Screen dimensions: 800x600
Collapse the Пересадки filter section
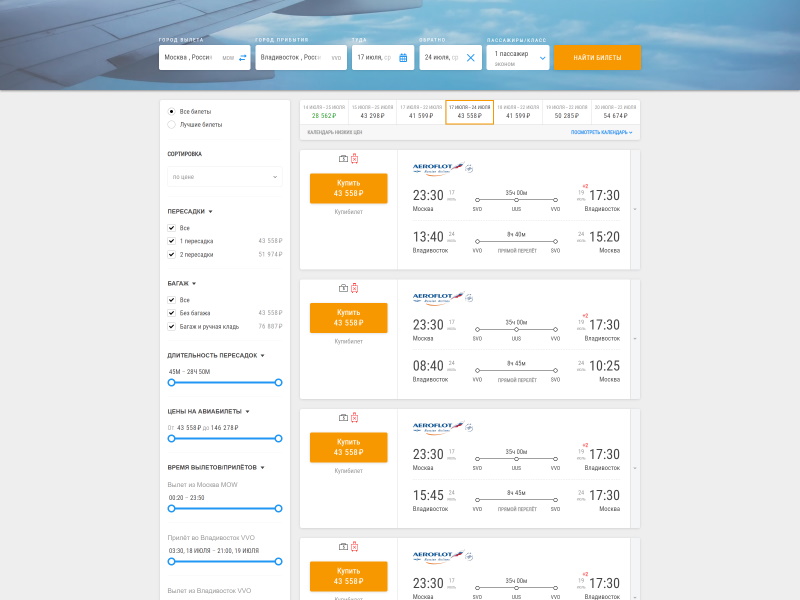pyautogui.click(x=210, y=212)
